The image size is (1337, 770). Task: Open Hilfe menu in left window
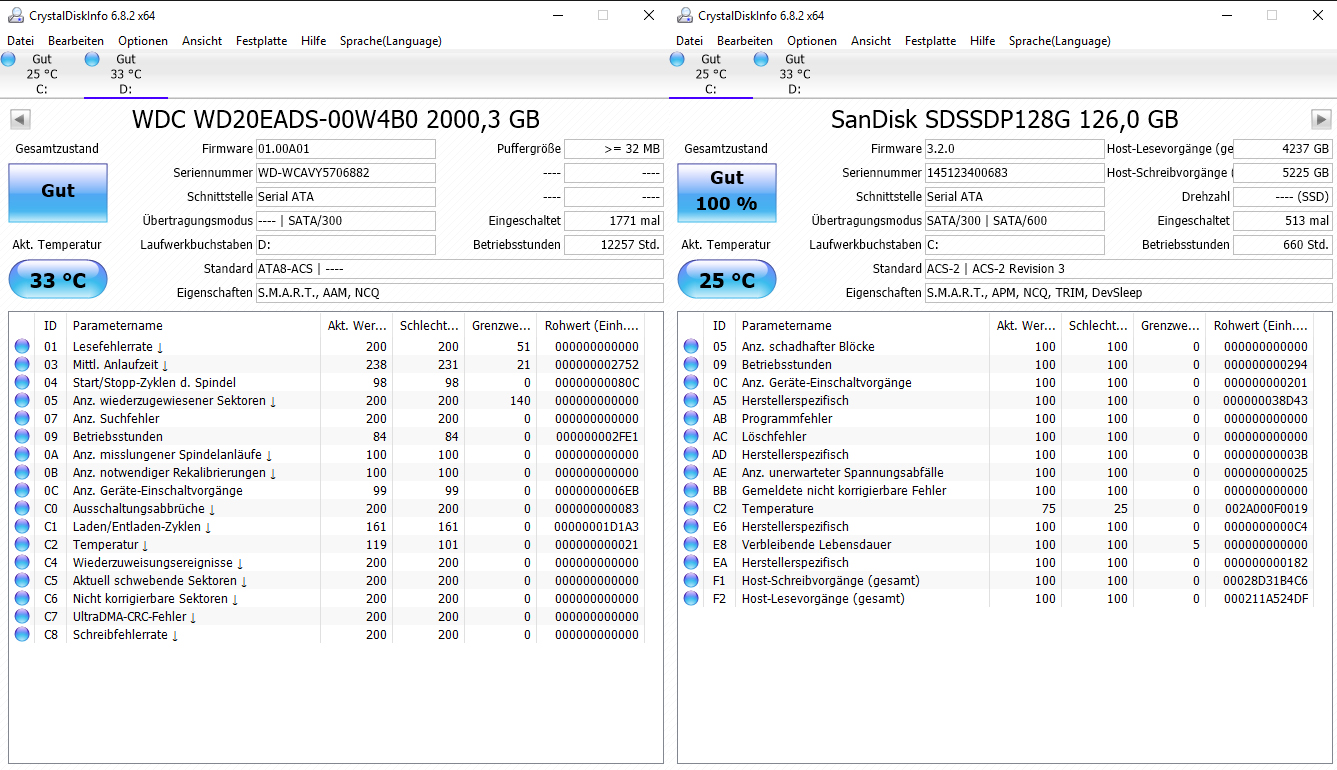click(313, 41)
